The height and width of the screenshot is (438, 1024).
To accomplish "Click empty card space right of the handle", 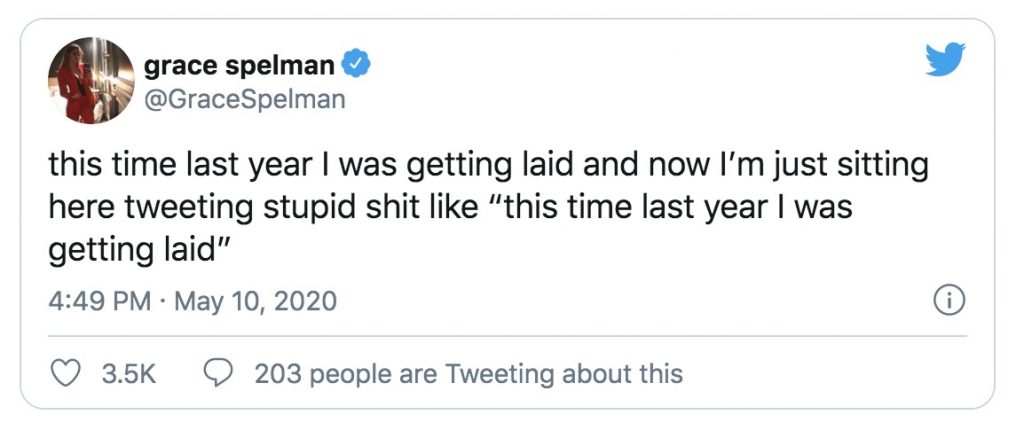I will 600,98.
